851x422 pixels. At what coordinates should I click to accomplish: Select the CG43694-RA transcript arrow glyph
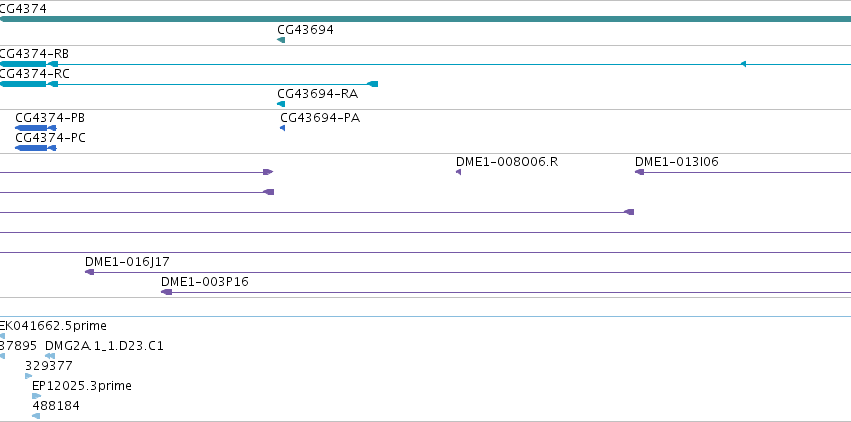click(281, 104)
